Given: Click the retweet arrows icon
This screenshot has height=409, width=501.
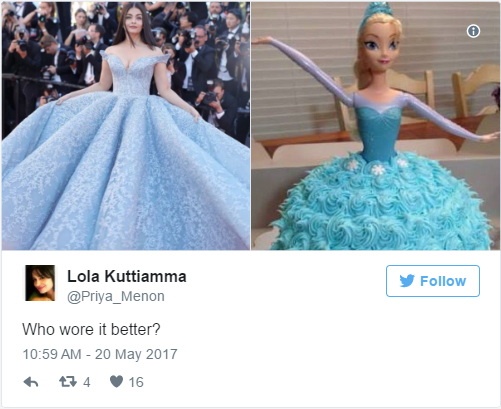Looking at the screenshot, I should [x=68, y=382].
